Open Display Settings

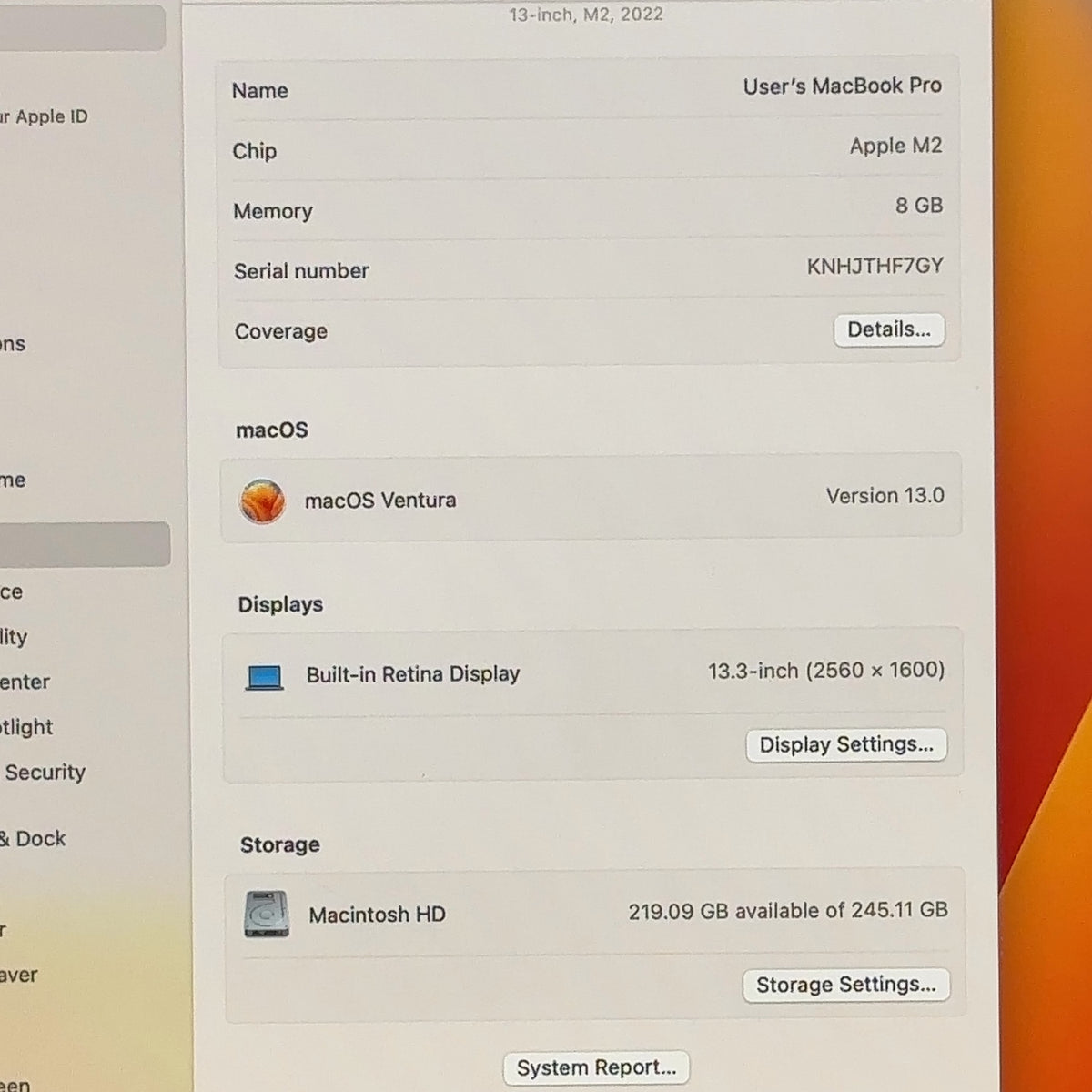pos(846,744)
